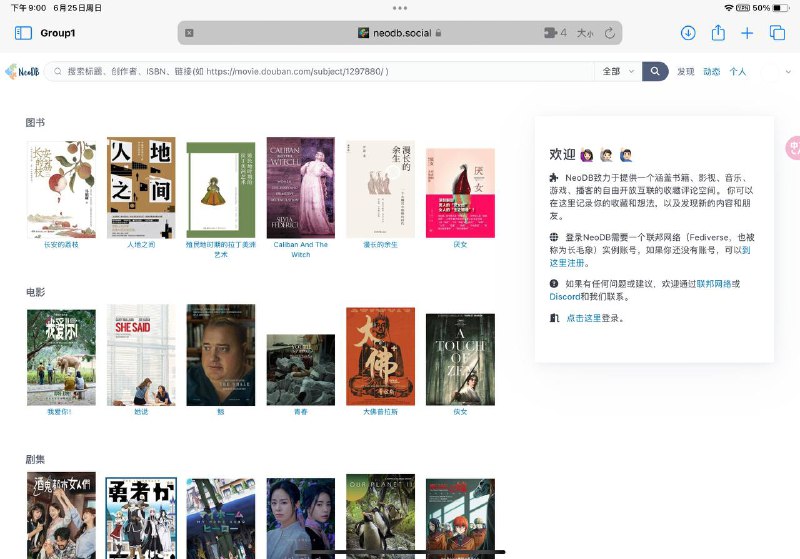Open the Caliban And The Witch cover
This screenshot has height=559, width=800.
point(300,188)
